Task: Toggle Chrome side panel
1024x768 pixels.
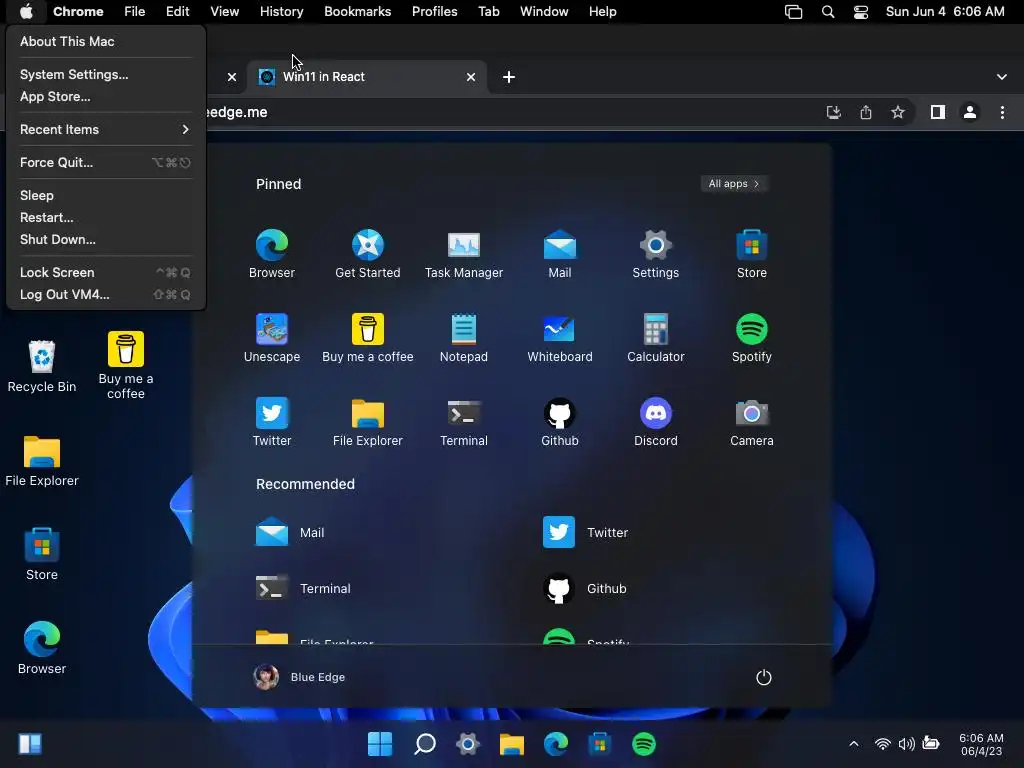Action: (938, 112)
